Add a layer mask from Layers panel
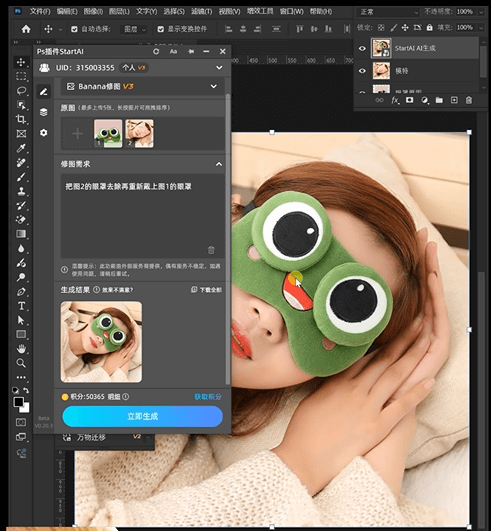This screenshot has width=491, height=531. [x=409, y=100]
